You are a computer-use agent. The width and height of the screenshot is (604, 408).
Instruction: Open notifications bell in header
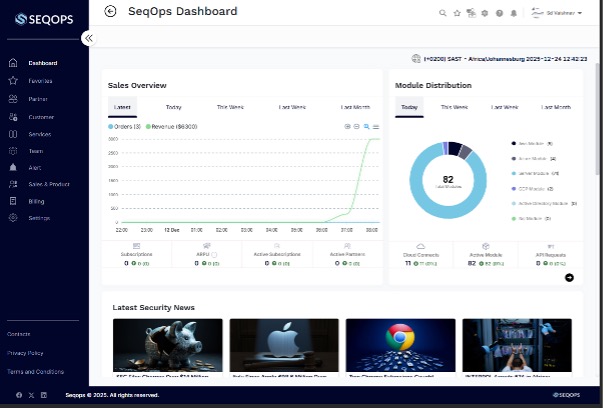(513, 13)
